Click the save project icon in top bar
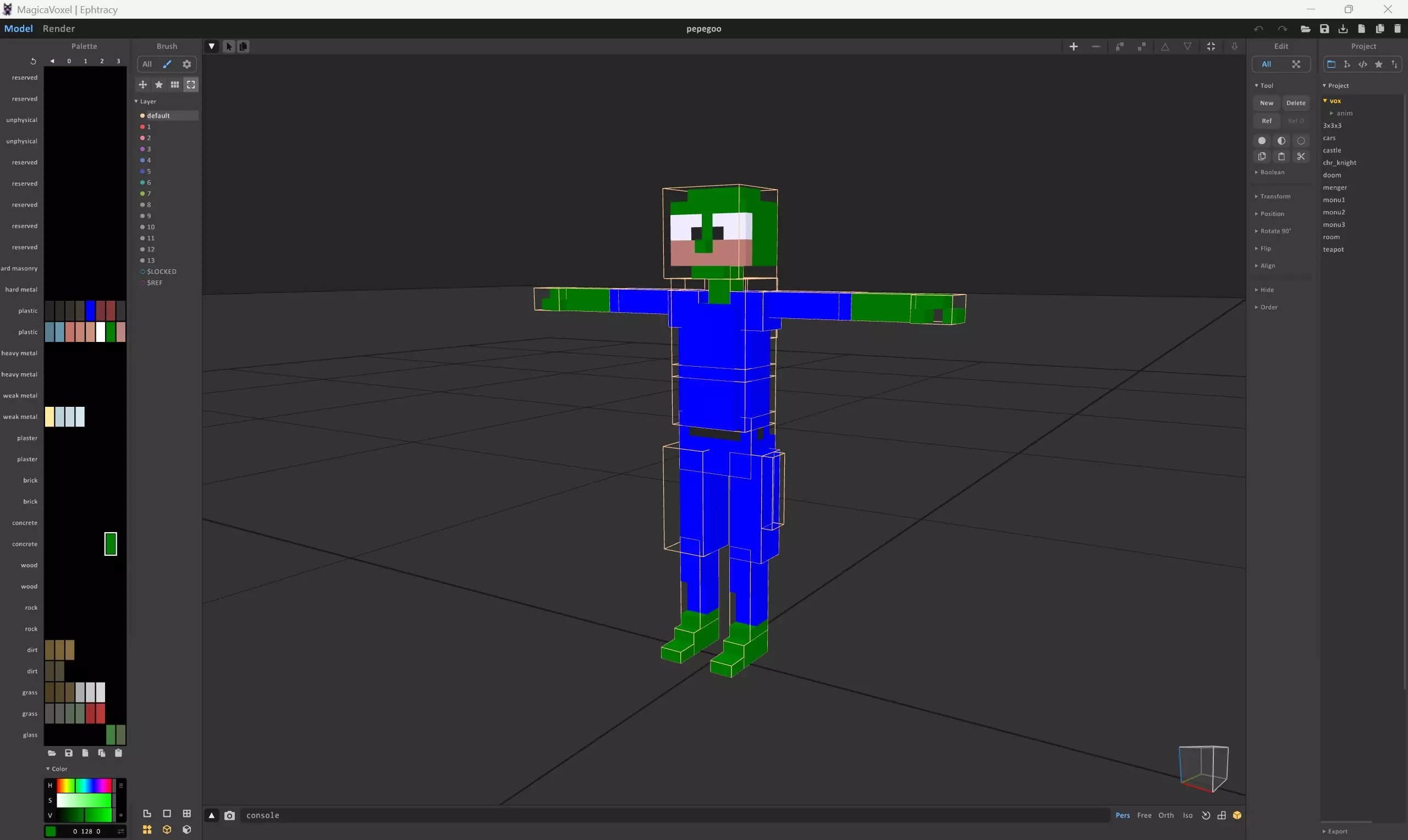1408x840 pixels. coord(1324,29)
